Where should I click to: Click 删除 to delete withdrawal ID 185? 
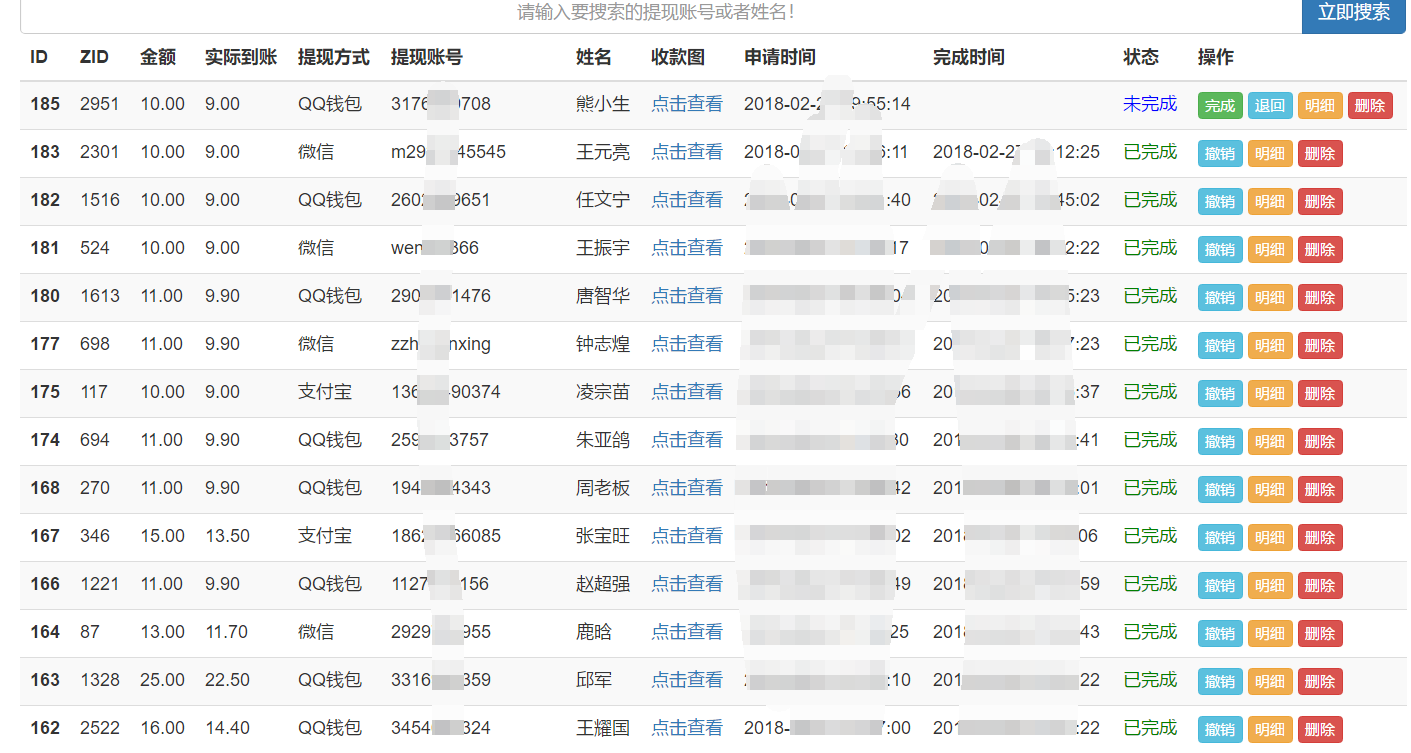(1369, 105)
